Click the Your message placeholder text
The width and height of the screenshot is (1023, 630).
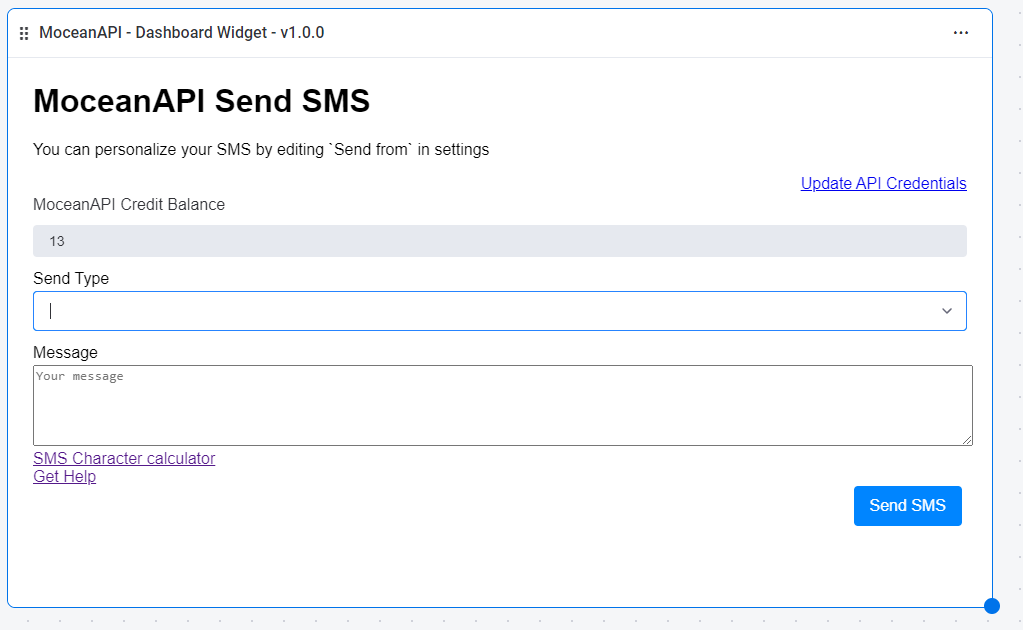click(77, 375)
